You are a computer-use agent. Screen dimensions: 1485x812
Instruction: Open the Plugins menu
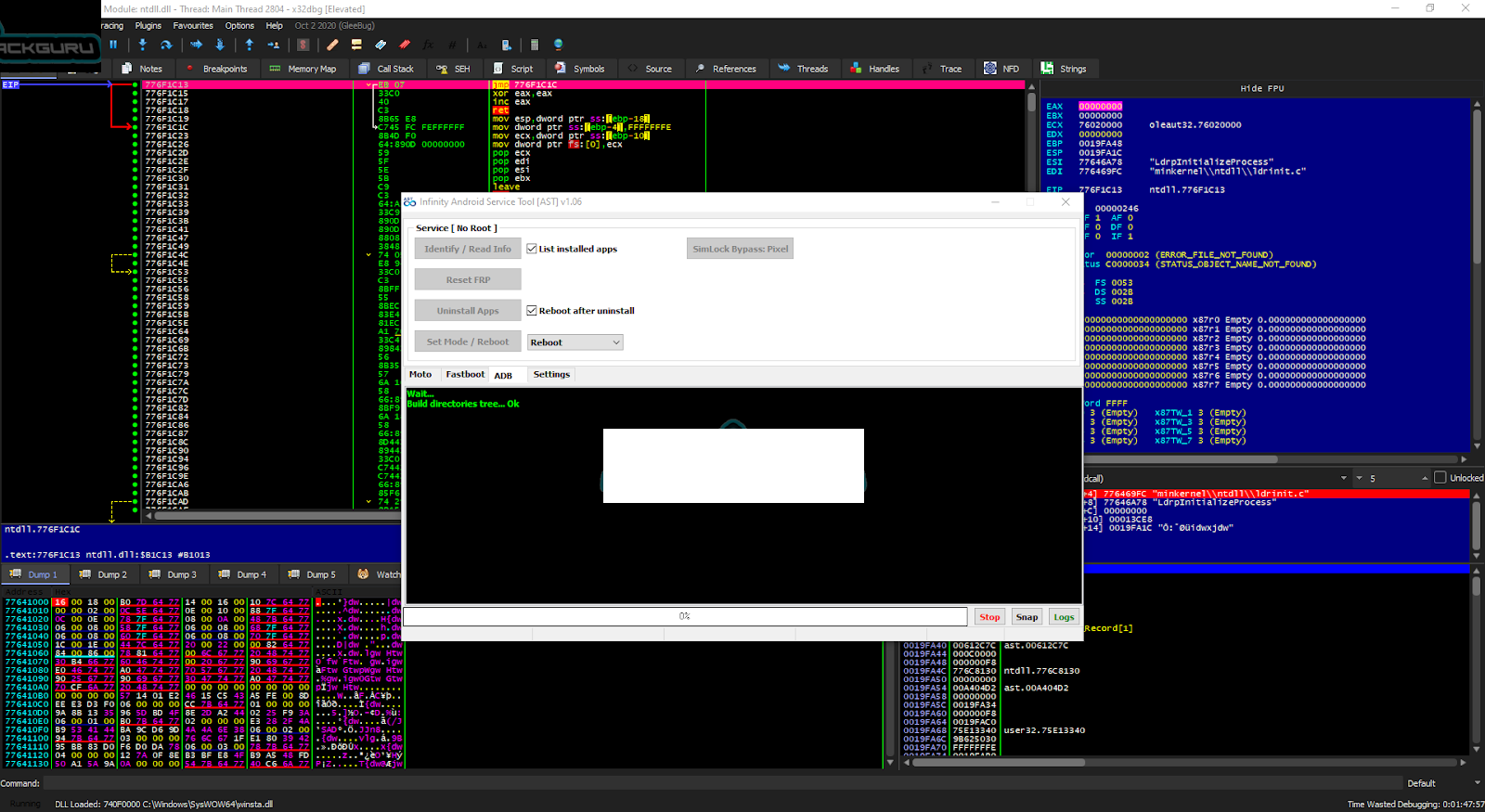click(148, 26)
